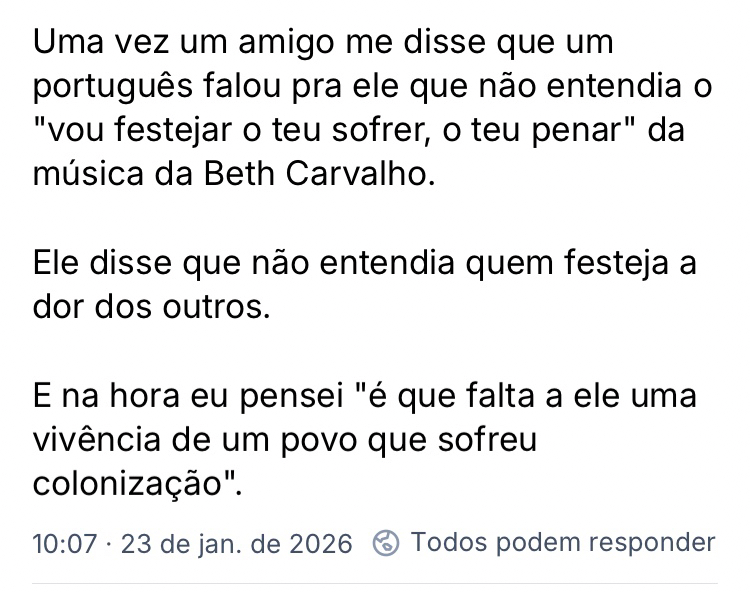Click the date "23 de jan. de 2026"

[237, 544]
